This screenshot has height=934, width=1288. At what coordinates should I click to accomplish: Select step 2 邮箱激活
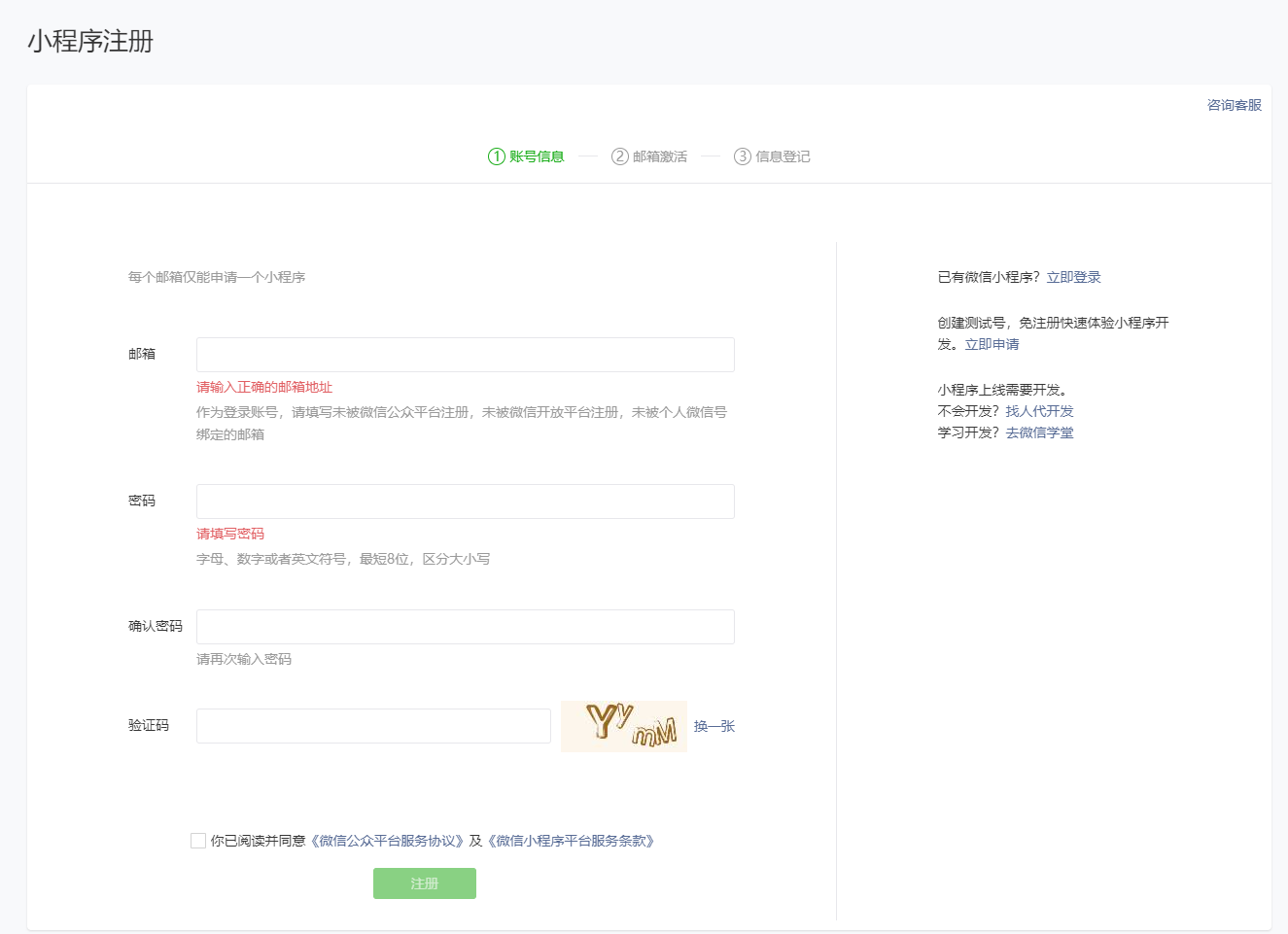(x=649, y=156)
